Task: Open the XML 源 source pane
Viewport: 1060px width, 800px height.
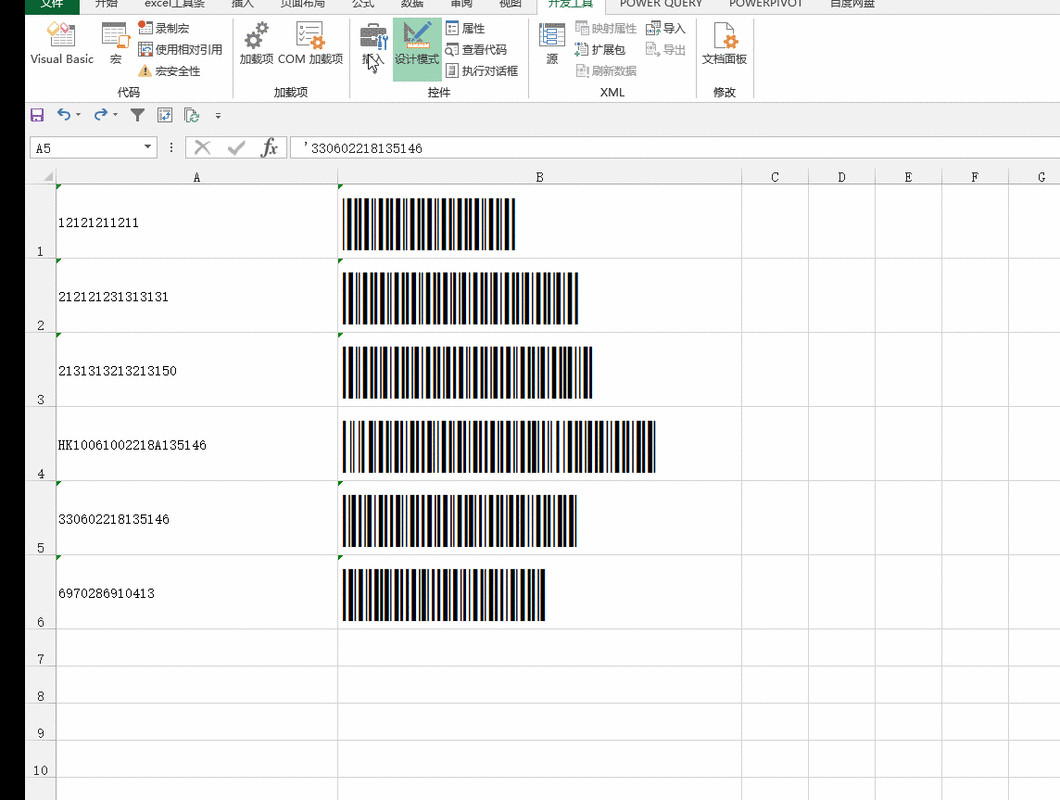Action: pos(552,44)
